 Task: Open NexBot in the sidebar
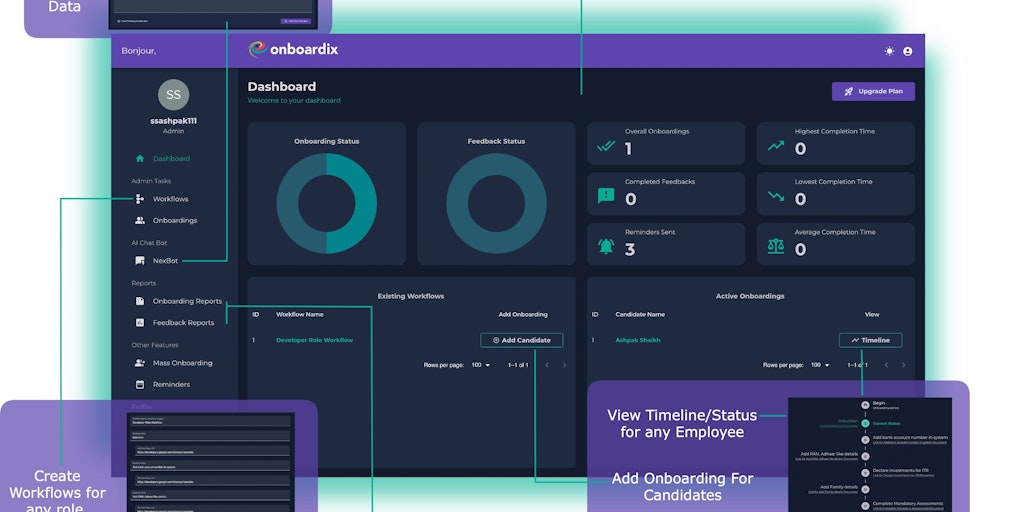165,261
